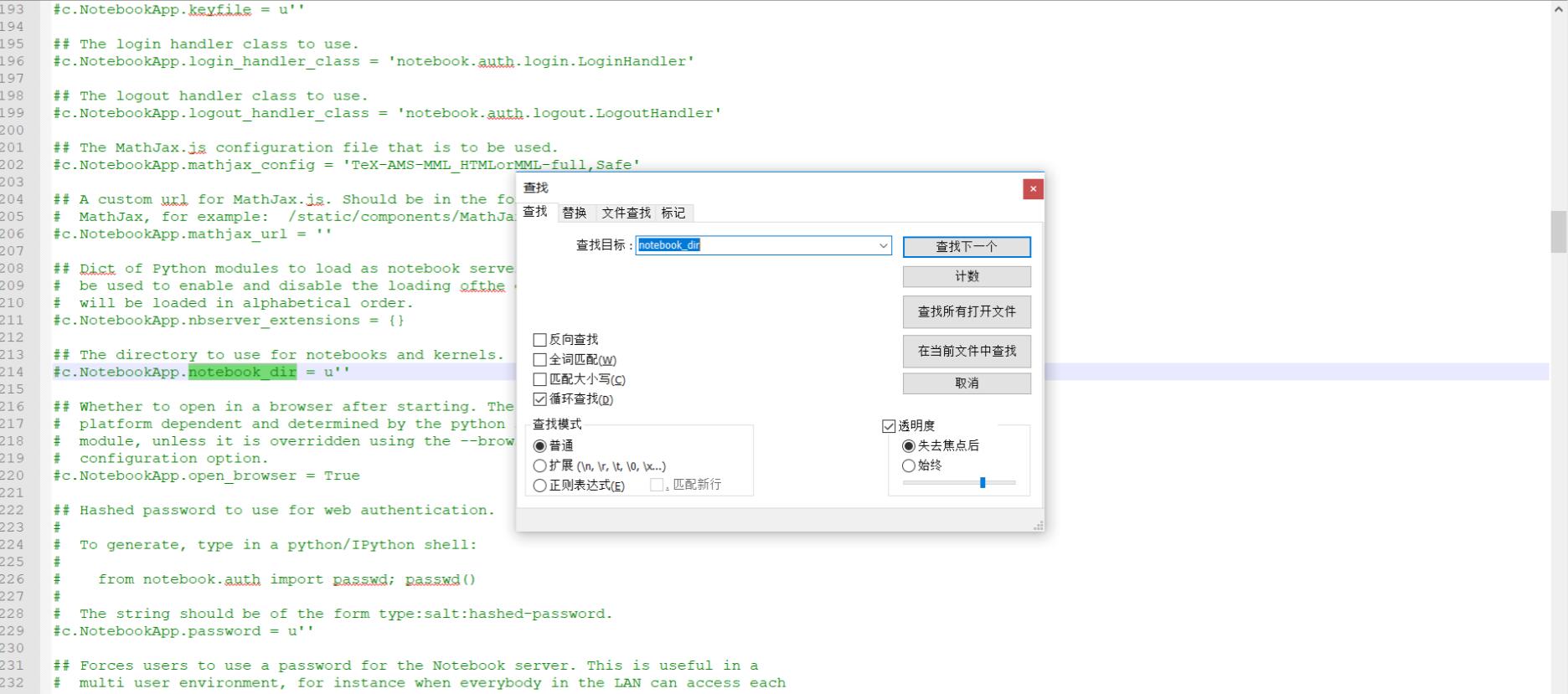
Task: Click the 在当前文件中查找 button
Action: 967,351
